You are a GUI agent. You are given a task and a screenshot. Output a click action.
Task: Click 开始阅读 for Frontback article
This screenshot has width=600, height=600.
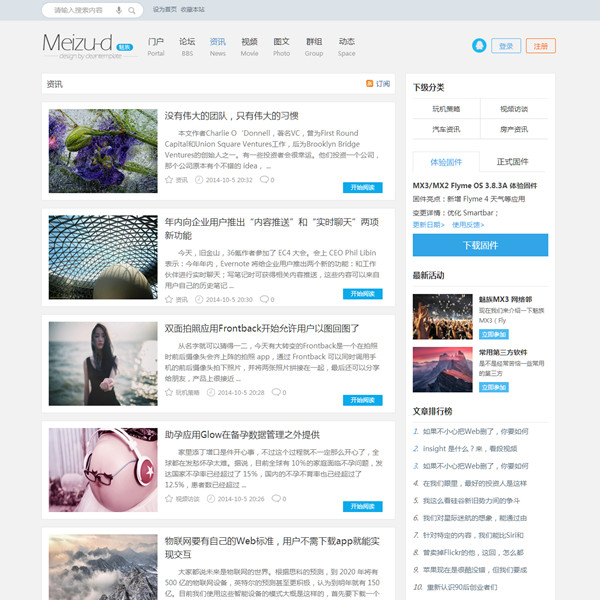click(x=362, y=400)
